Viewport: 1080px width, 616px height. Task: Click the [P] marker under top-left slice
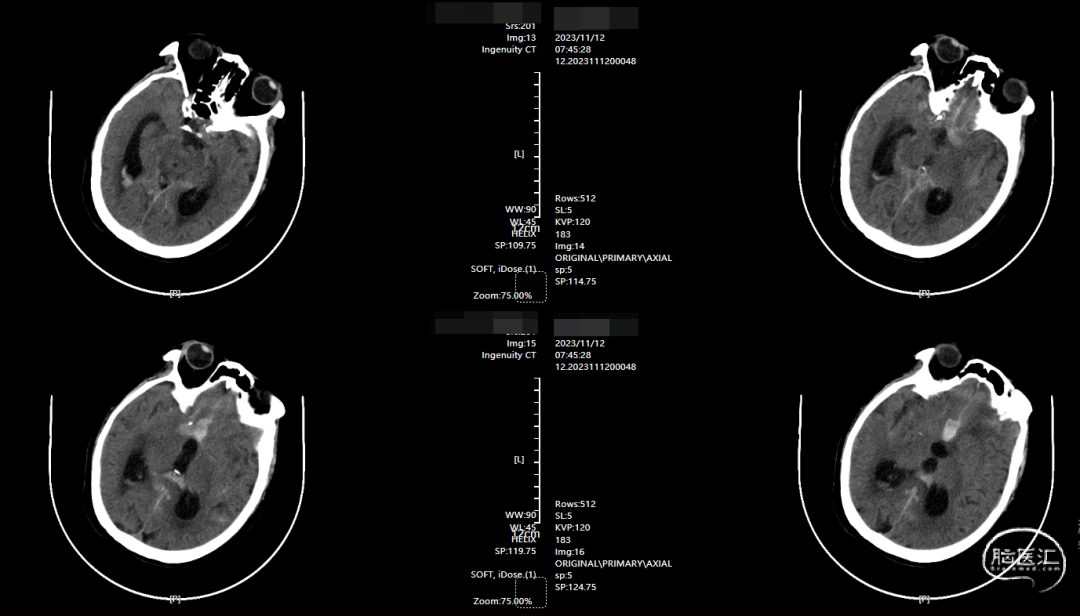175,293
